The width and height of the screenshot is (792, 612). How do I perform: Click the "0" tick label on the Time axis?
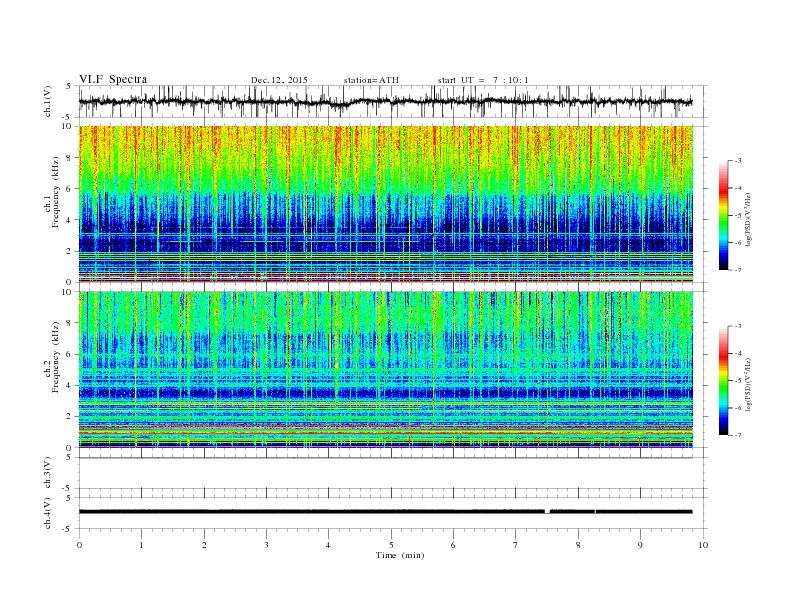(x=79, y=545)
